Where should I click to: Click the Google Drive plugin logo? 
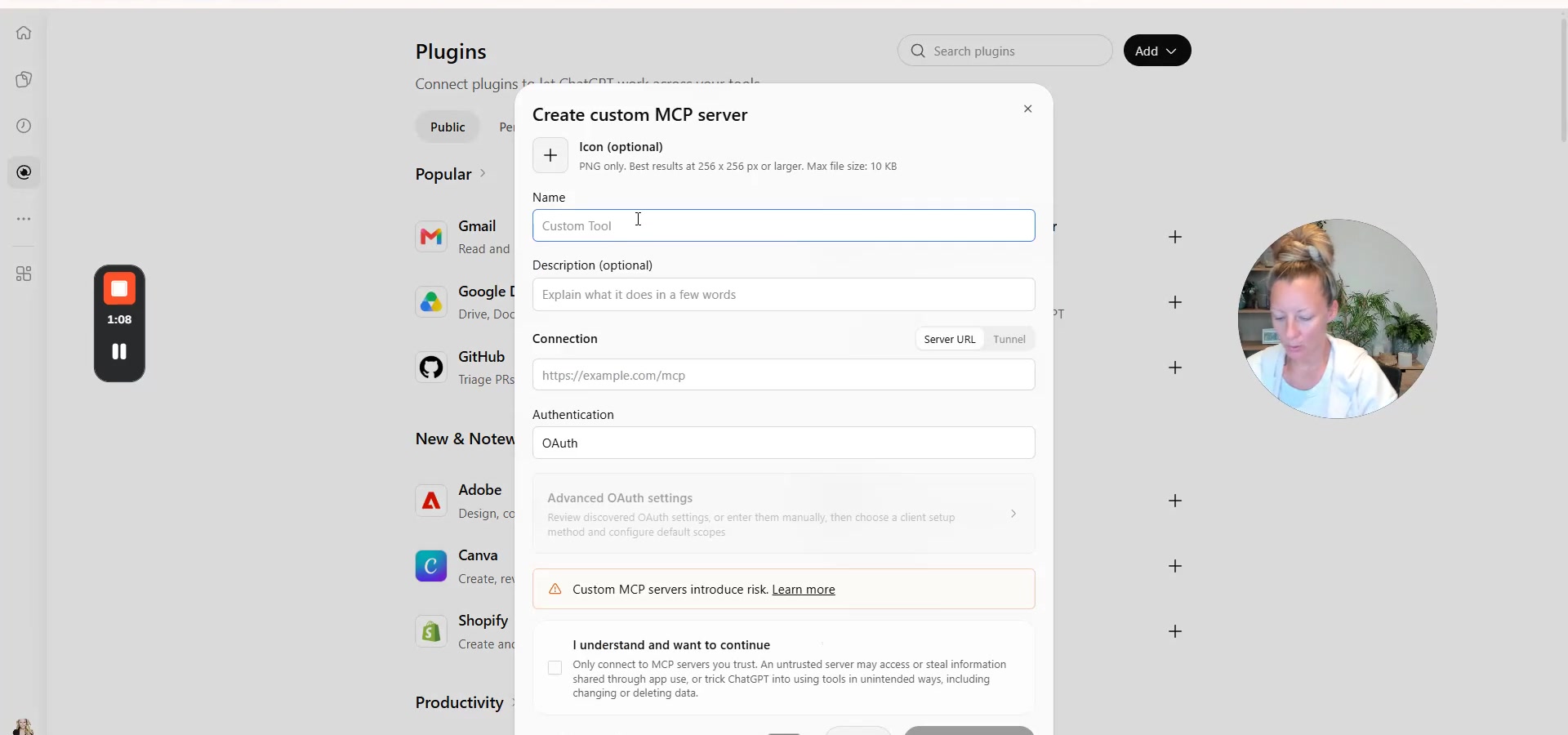coord(431,302)
